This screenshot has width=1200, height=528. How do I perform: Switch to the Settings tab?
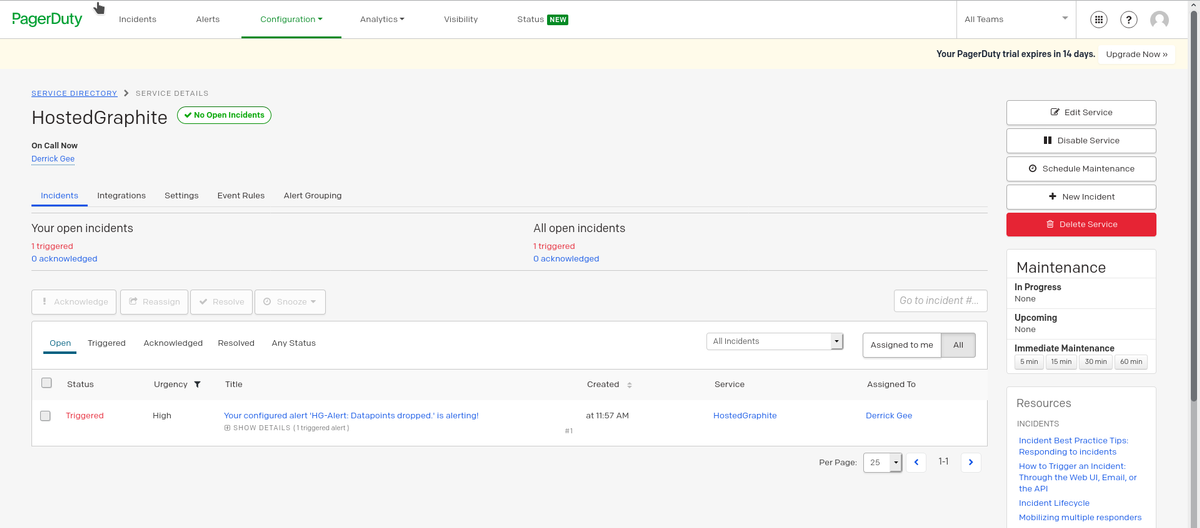[182, 195]
